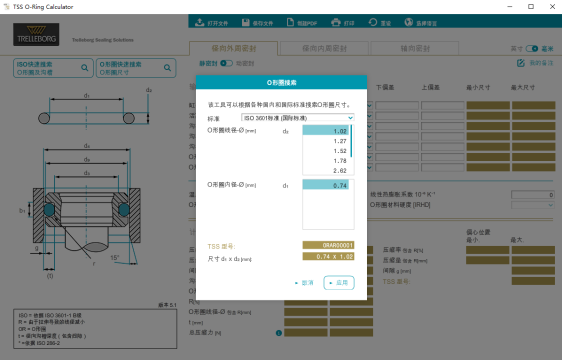Toggle the static/dynamic seal (静密封) switch
562x360 pixels.
click(x=226, y=63)
